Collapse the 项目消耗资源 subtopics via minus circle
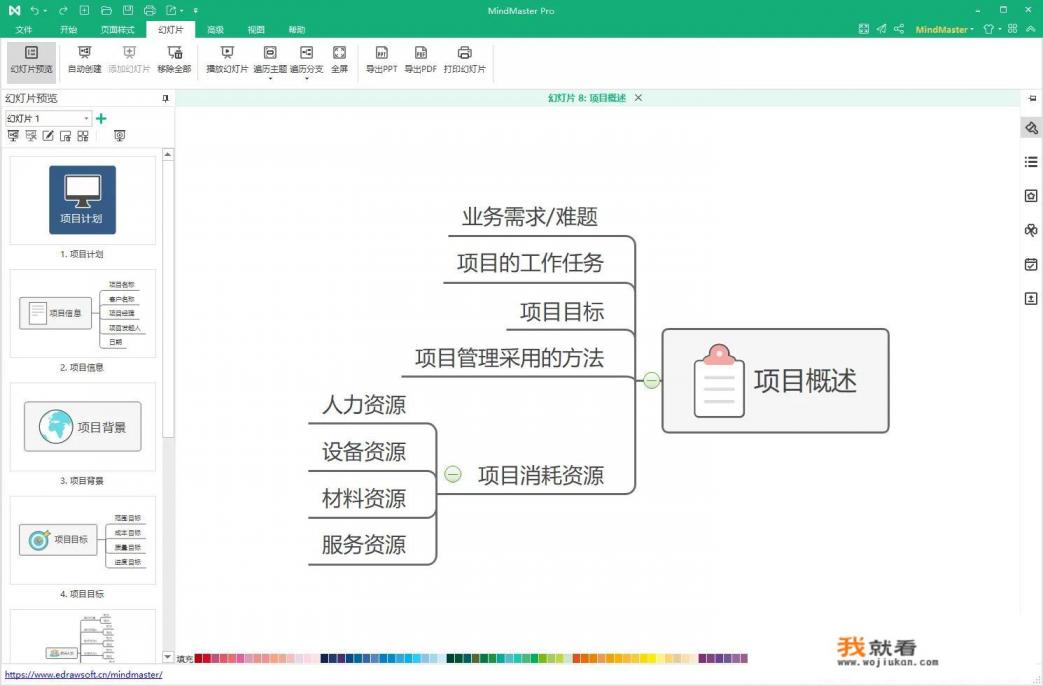This screenshot has height=686, width=1043. click(x=453, y=474)
